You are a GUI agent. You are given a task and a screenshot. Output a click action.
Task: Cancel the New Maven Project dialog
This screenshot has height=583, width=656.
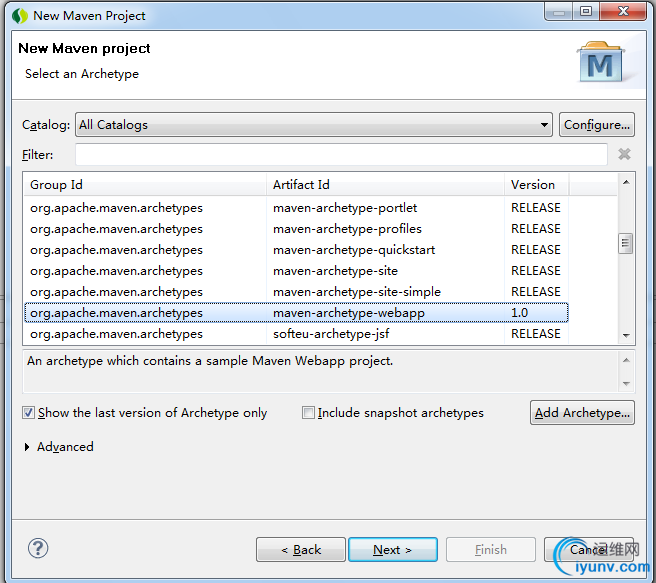(589, 550)
